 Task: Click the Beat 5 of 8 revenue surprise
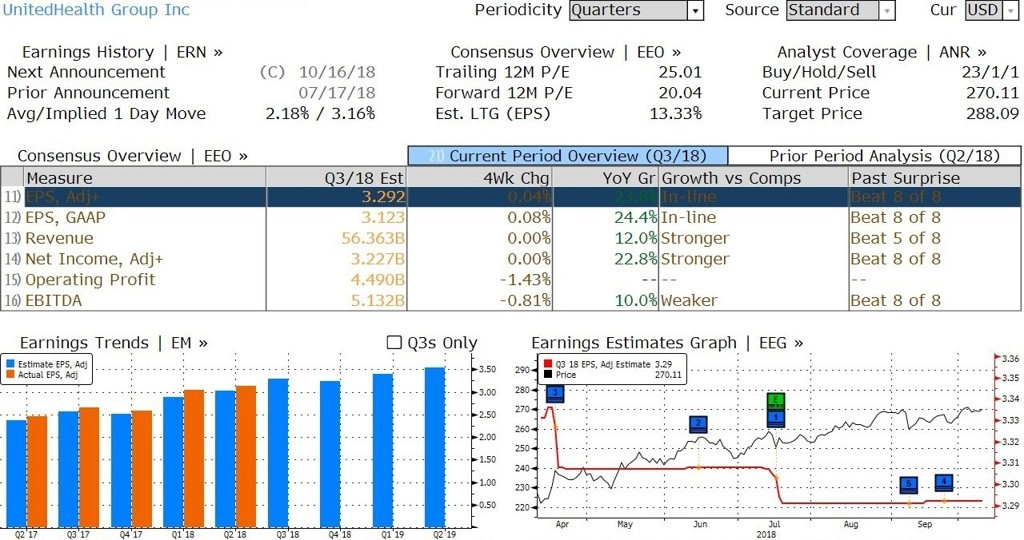coord(895,238)
